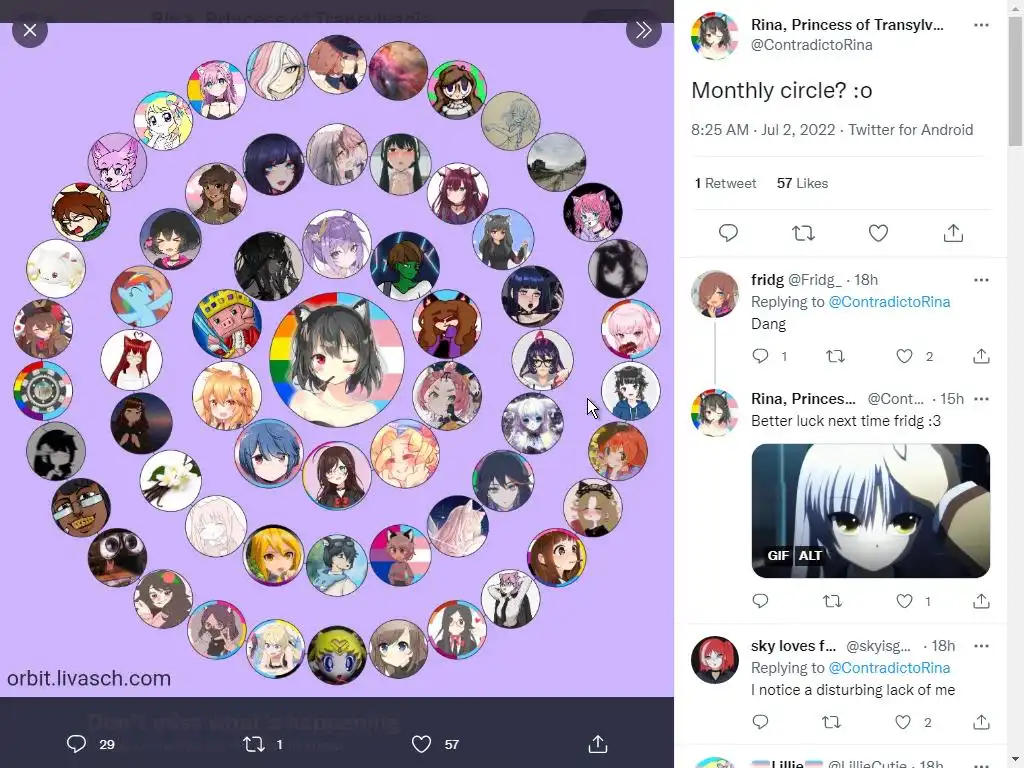Viewport: 1024px width, 768px height.
Task: Show ALT text of the GIF
Action: coord(810,556)
